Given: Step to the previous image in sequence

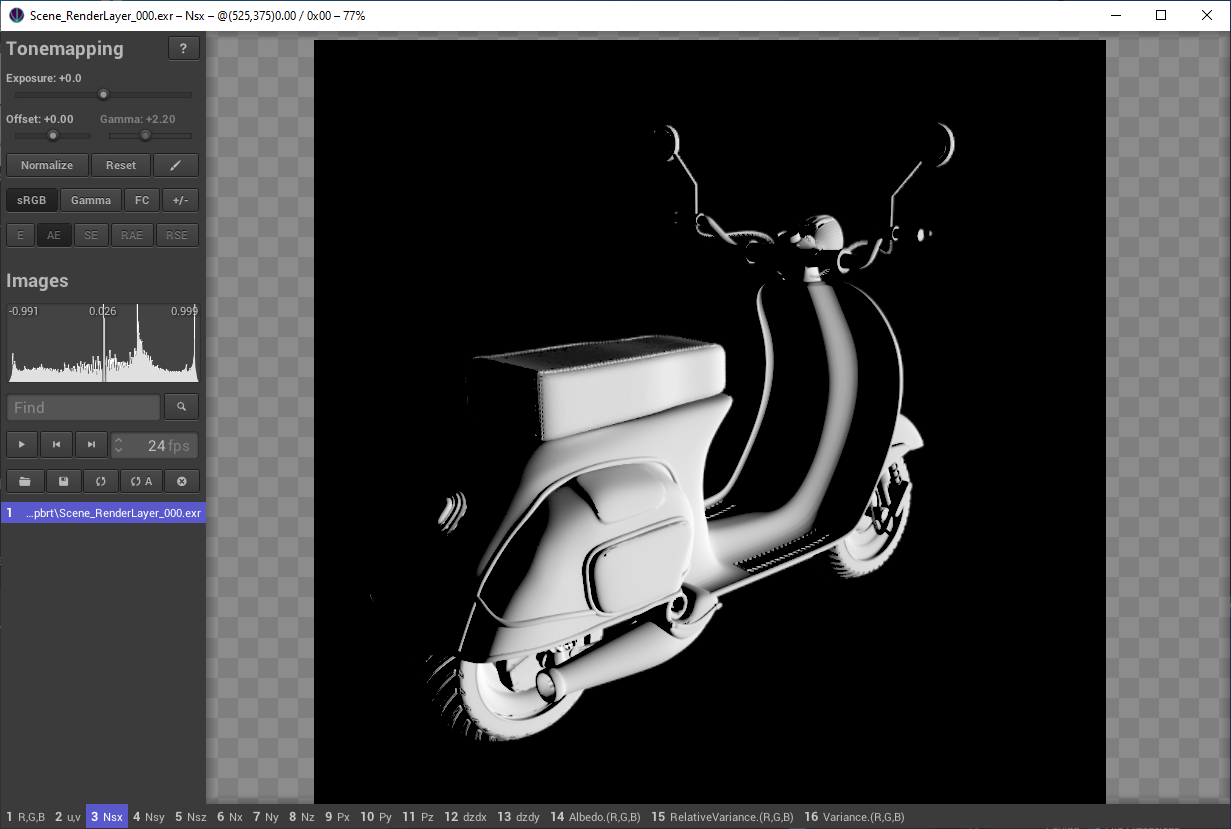Looking at the screenshot, I should [57, 445].
